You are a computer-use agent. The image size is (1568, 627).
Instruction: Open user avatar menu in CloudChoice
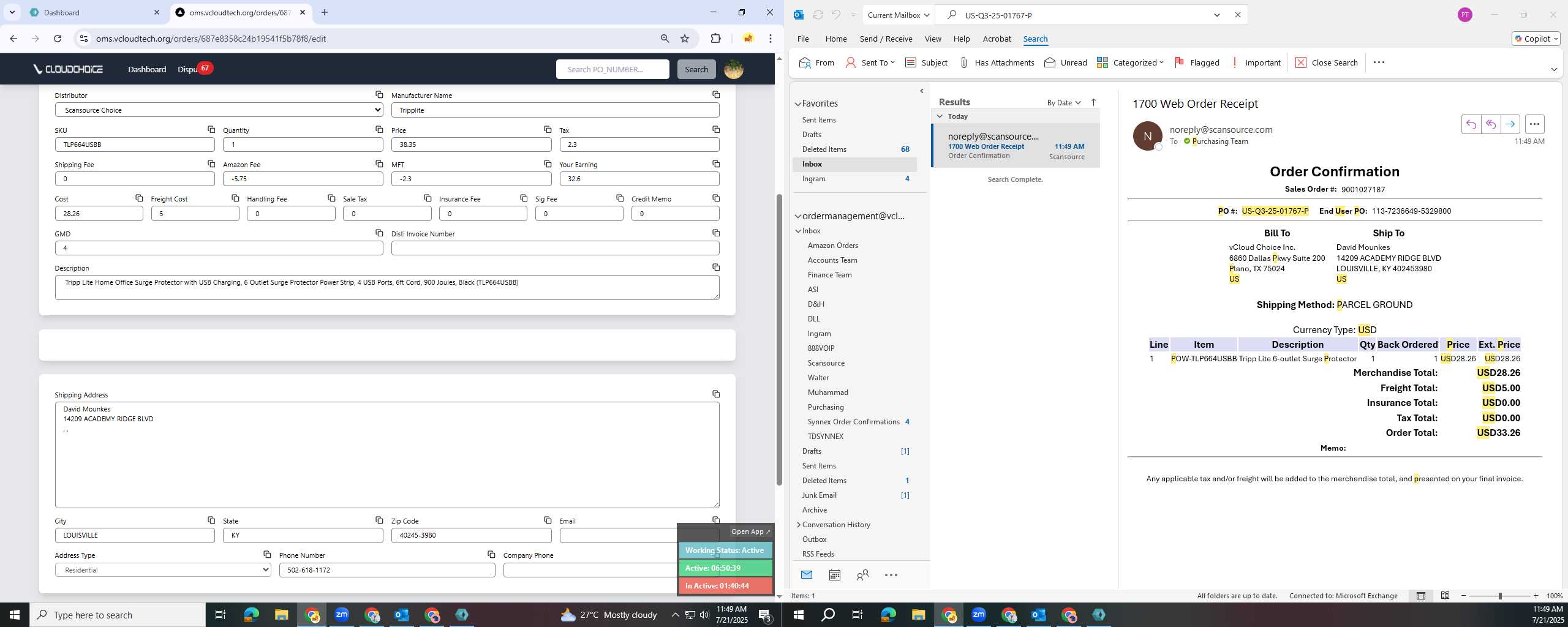pyautogui.click(x=734, y=69)
